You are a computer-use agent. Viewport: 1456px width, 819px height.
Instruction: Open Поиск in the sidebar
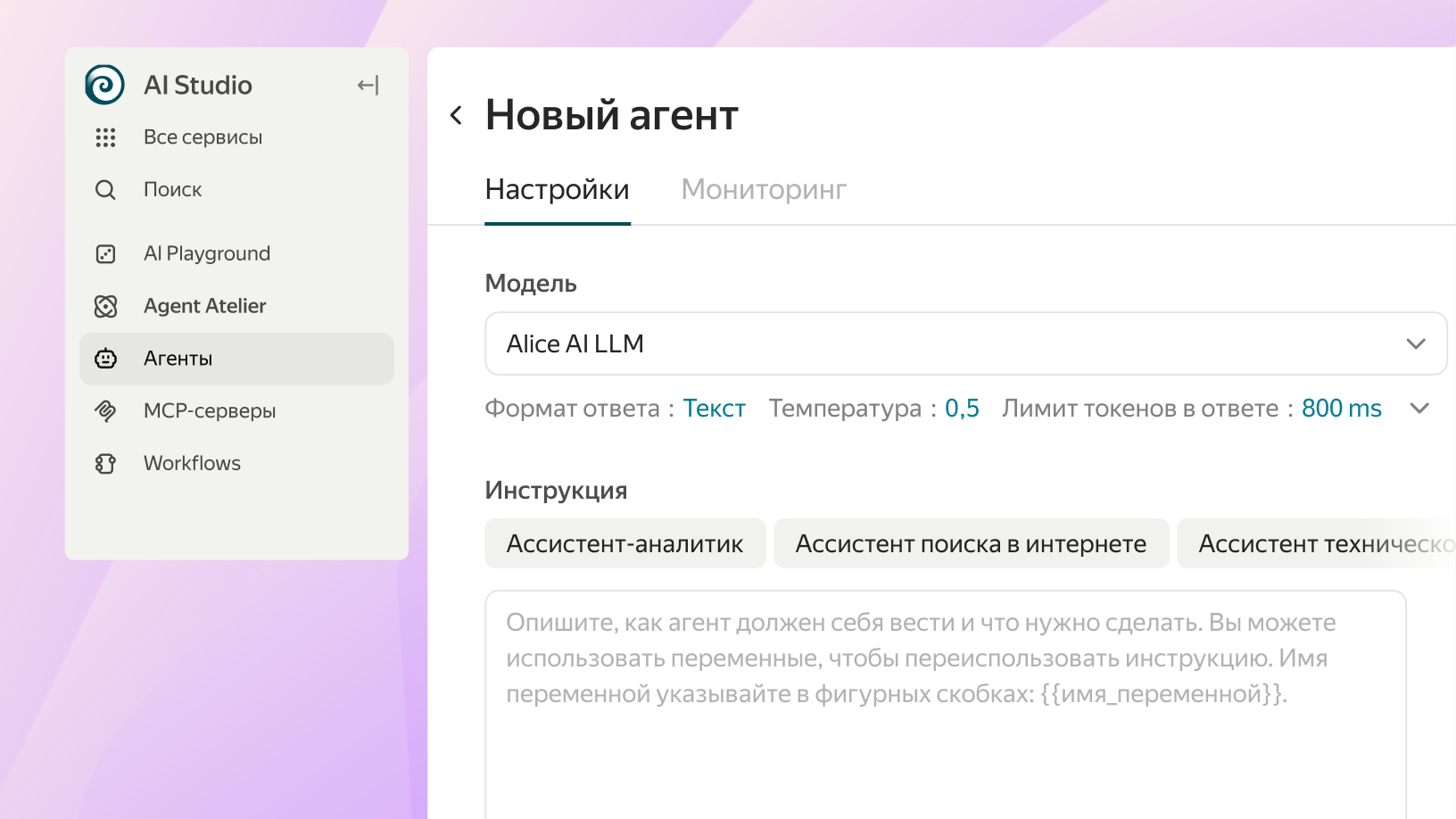pyautogui.click(x=236, y=190)
